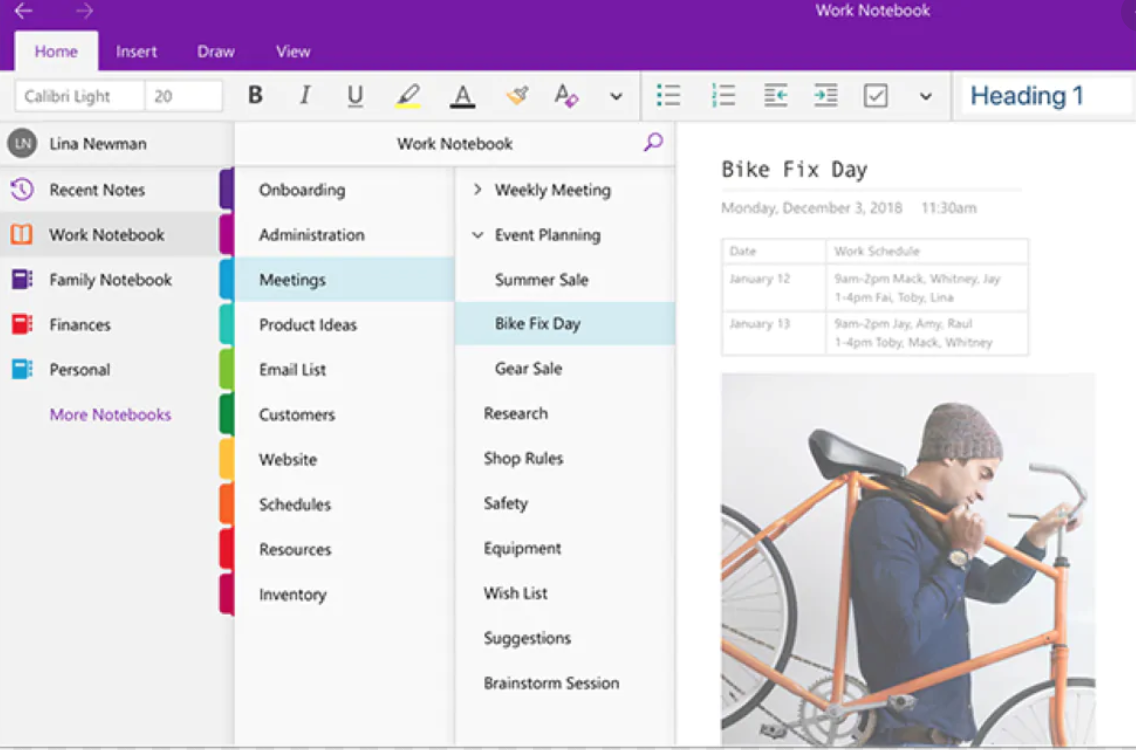Open the View ribbon tab
Image resolution: width=1136 pixels, height=750 pixels.
tap(293, 51)
